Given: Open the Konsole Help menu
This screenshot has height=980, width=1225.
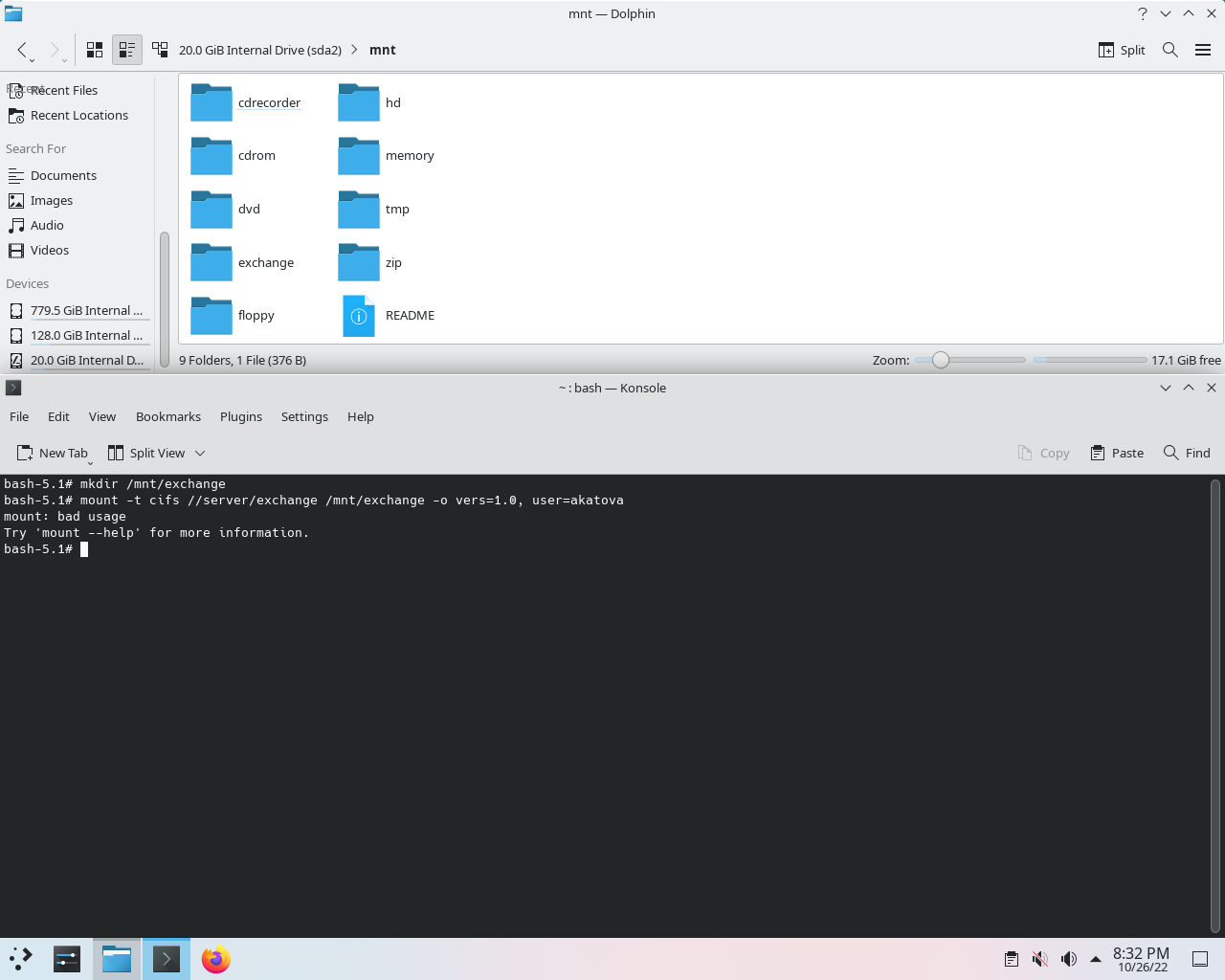Looking at the screenshot, I should click(361, 416).
